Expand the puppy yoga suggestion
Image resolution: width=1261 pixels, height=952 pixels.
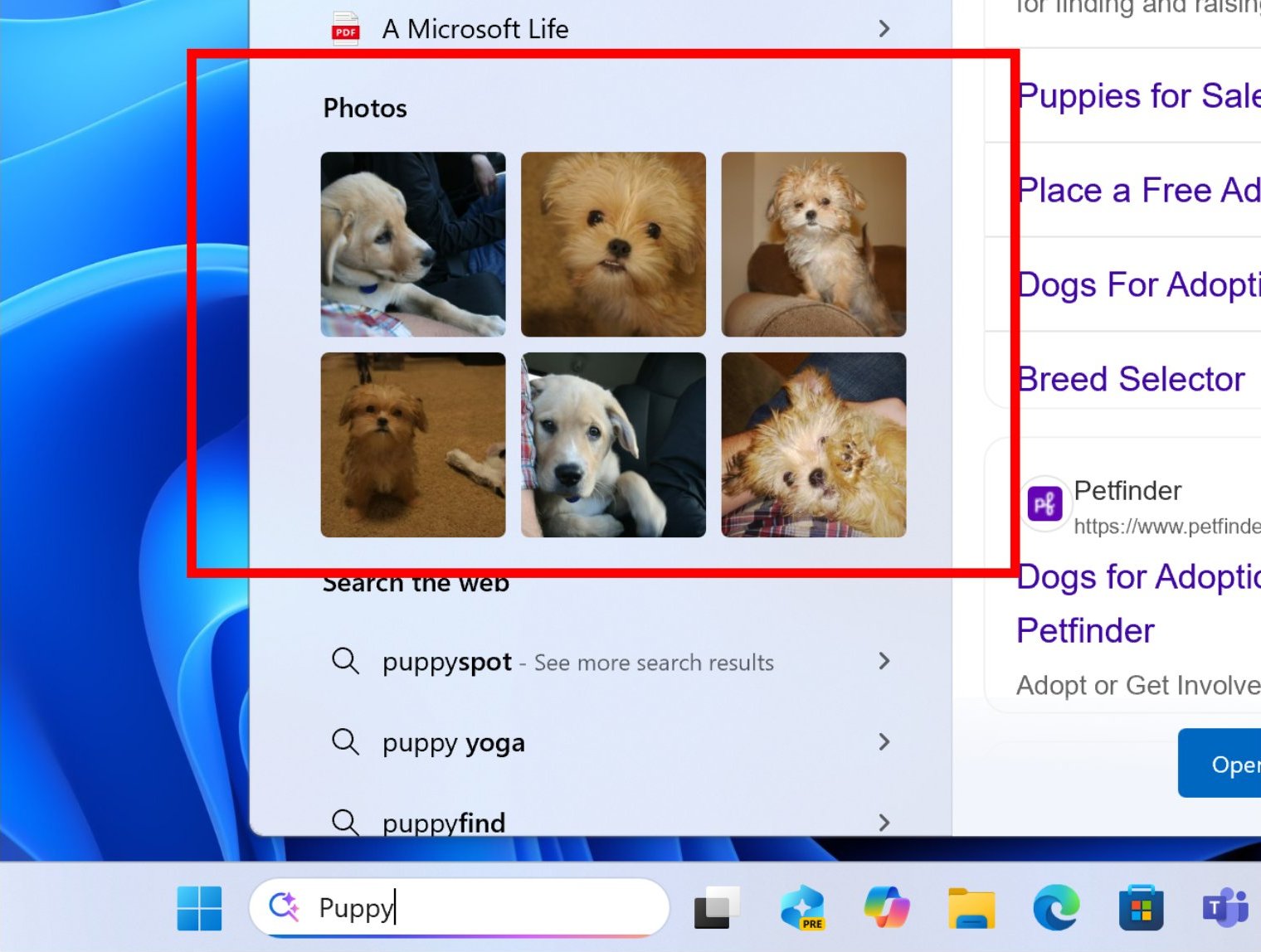tap(884, 742)
